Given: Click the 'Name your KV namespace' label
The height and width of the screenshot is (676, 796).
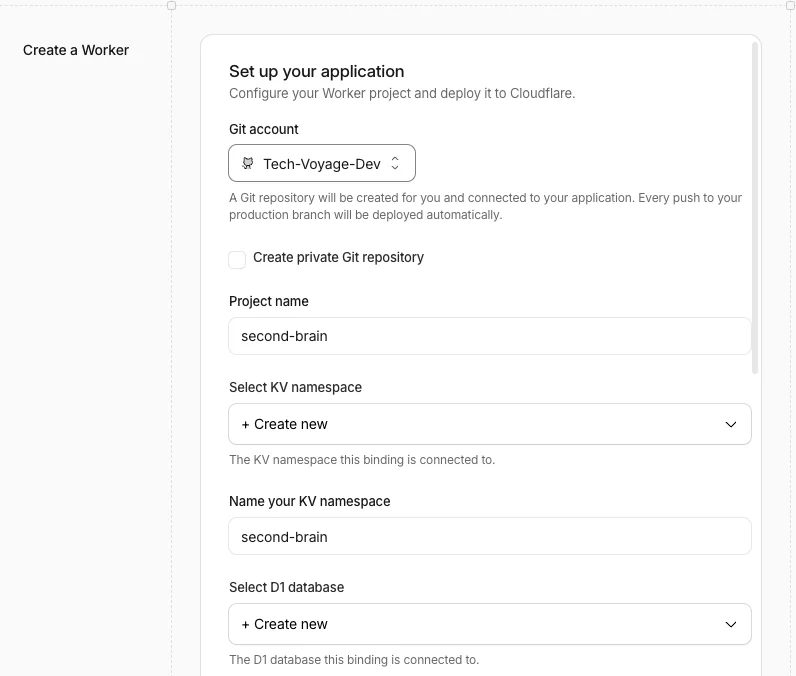Looking at the screenshot, I should click(x=309, y=501).
